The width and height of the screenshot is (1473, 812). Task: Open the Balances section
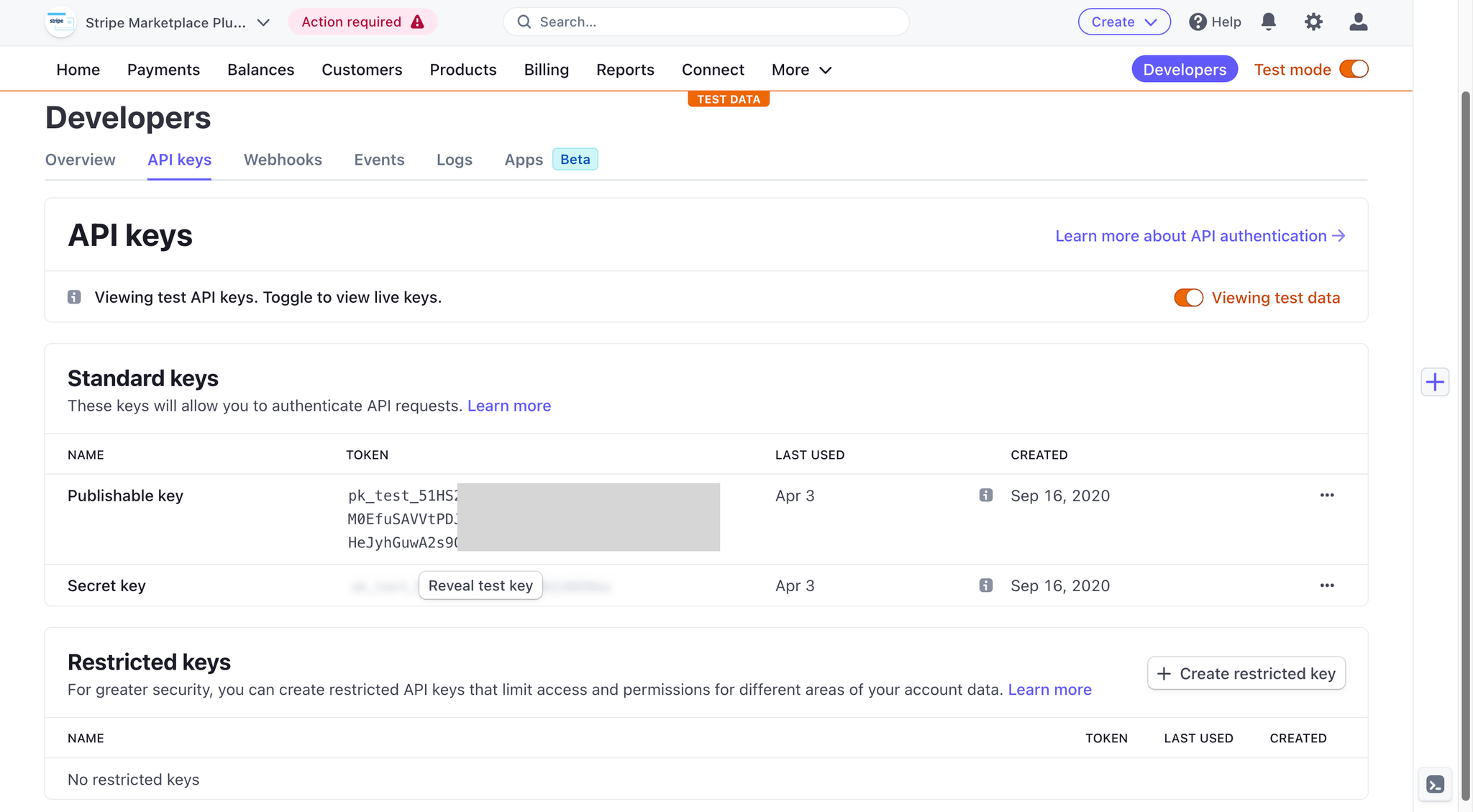(260, 70)
